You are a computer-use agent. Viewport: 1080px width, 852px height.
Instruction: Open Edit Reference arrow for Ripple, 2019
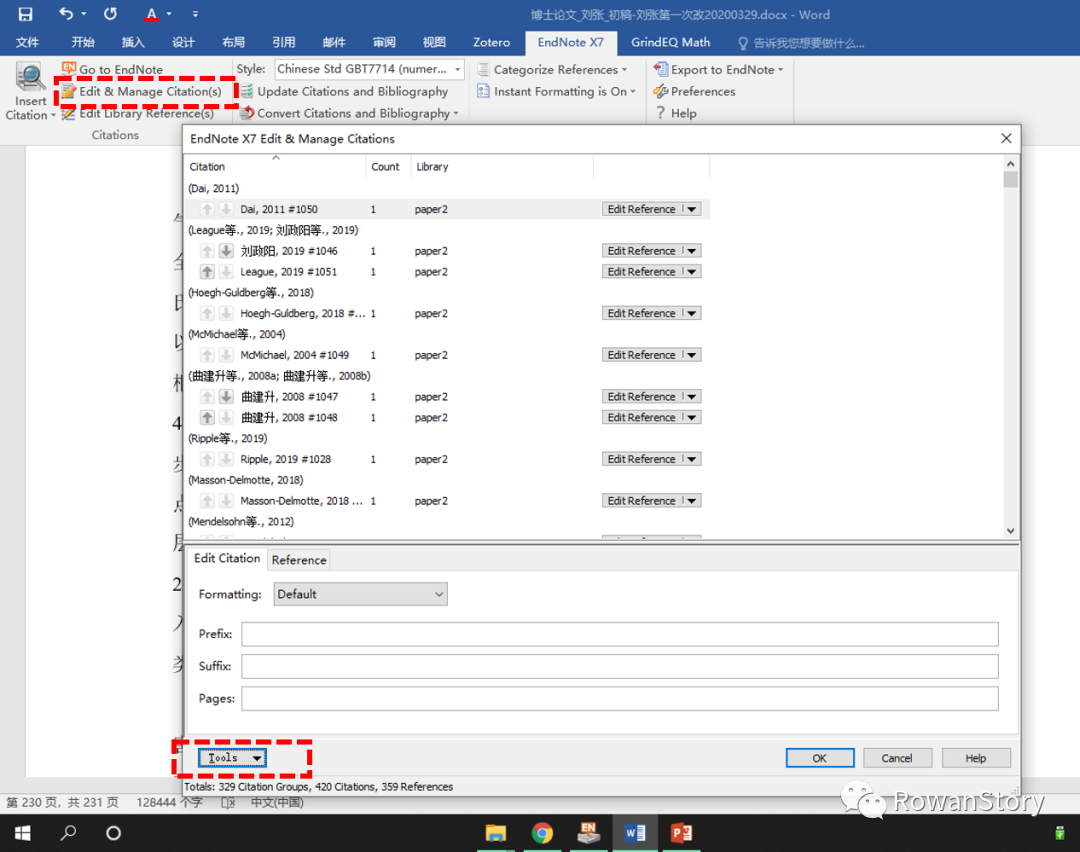click(x=692, y=459)
